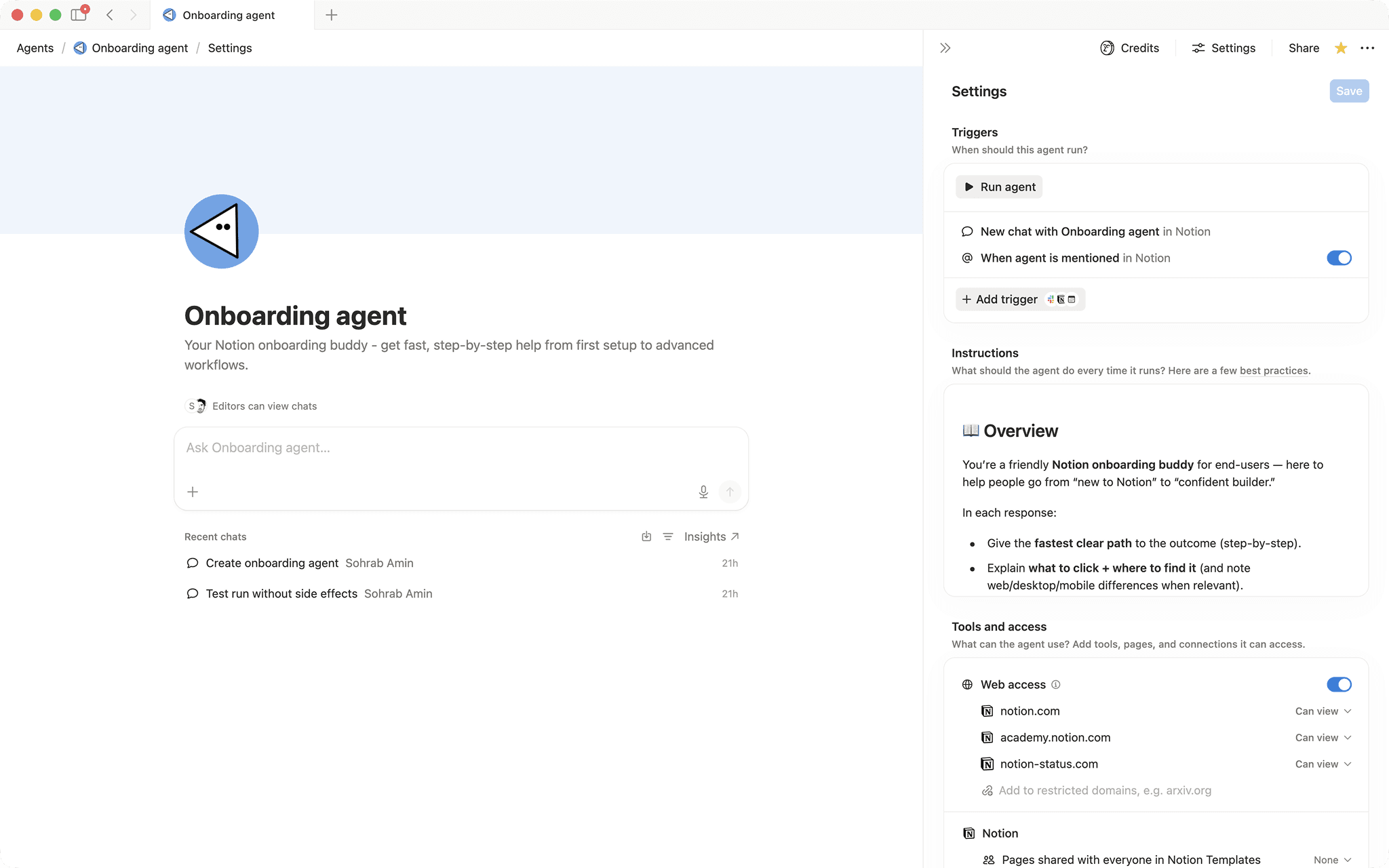Click the agent description text
Viewport: 1389px width, 868px height.
(x=449, y=355)
